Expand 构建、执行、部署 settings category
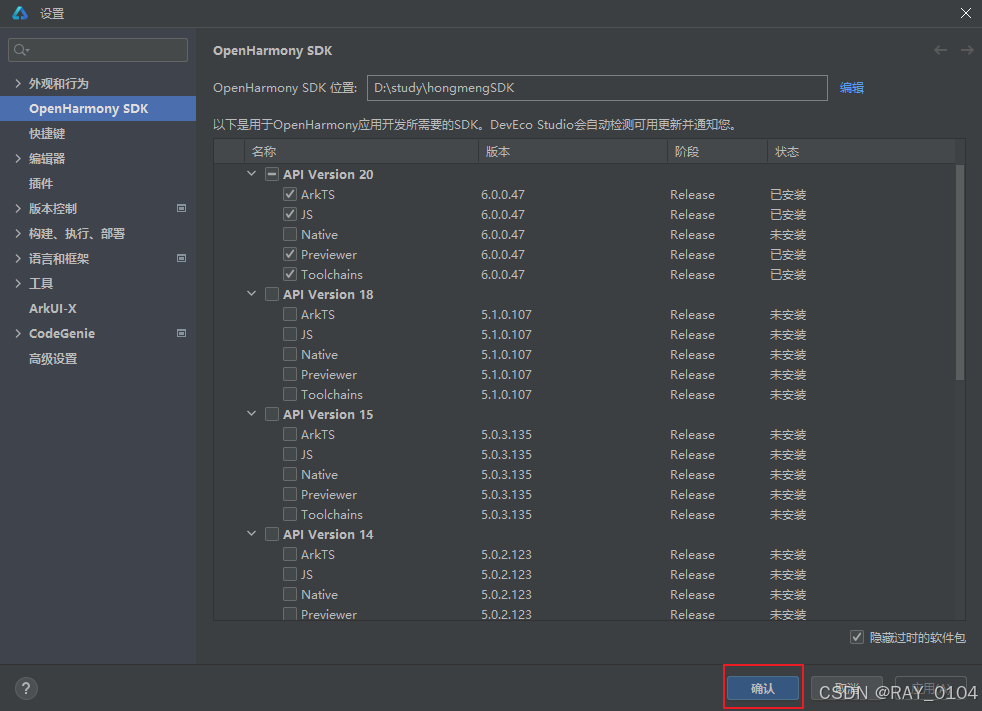Viewport: 982px width, 711px height. click(18, 234)
